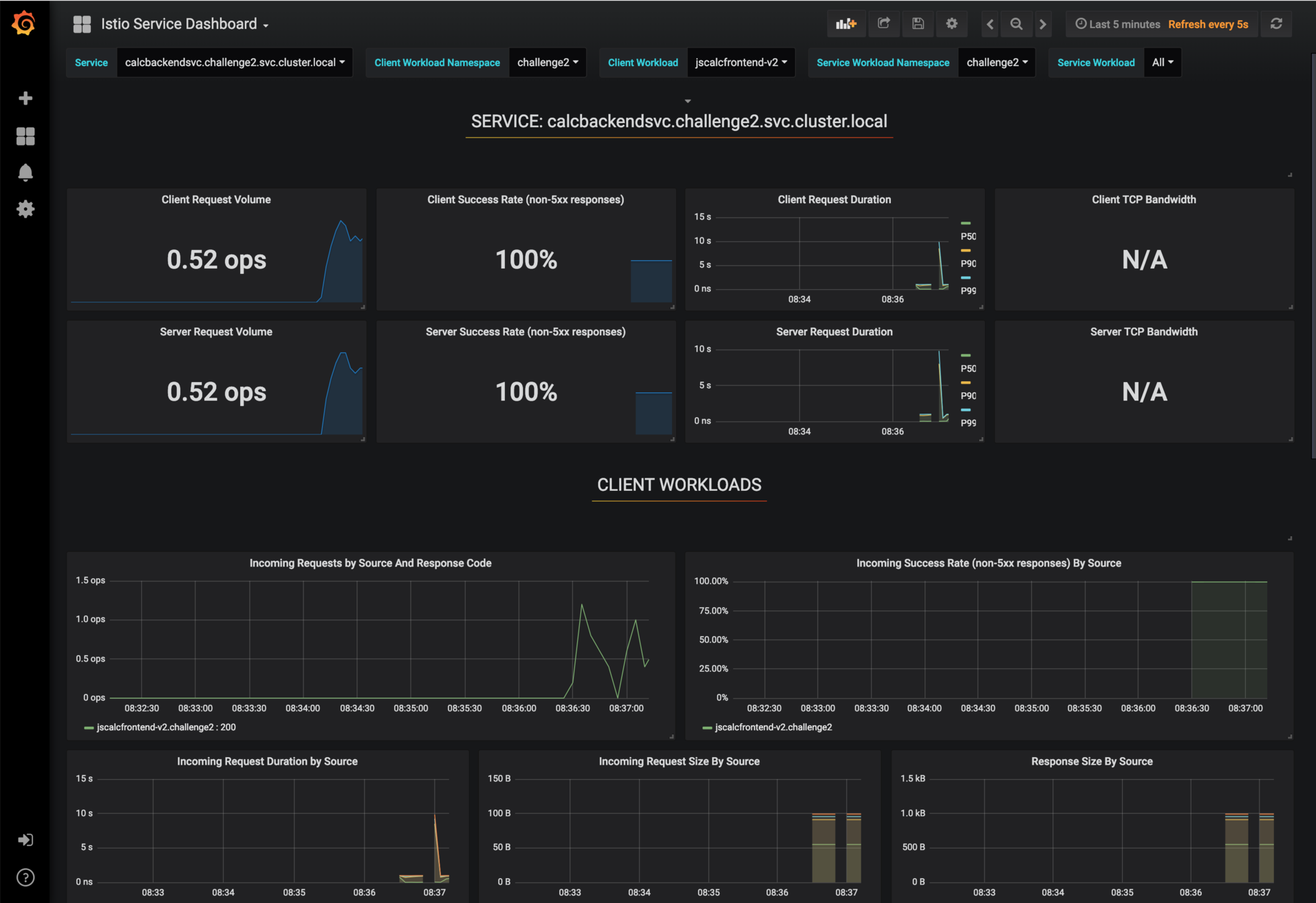
Task: Open Incoming Success Rate By Source panel menu
Action: click(989, 563)
